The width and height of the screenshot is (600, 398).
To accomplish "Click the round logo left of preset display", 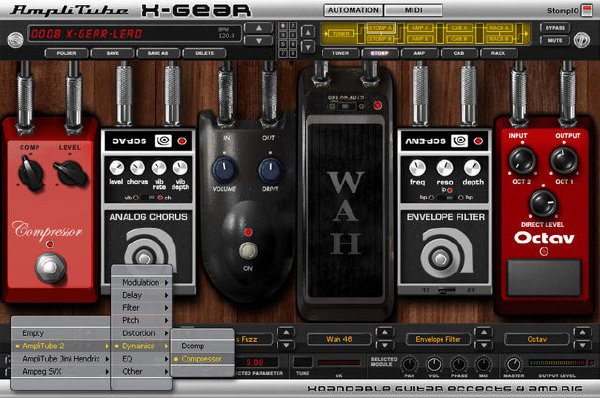I will (x=15, y=39).
